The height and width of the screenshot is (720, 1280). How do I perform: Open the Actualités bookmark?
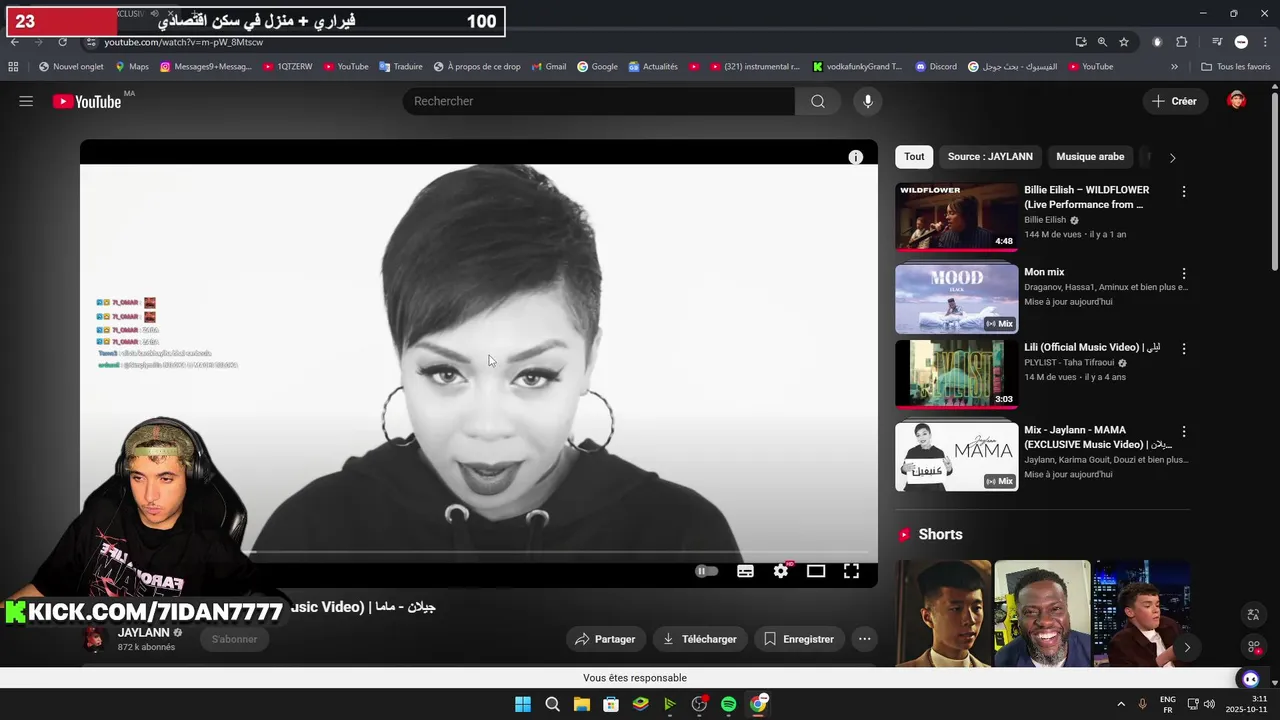653,67
